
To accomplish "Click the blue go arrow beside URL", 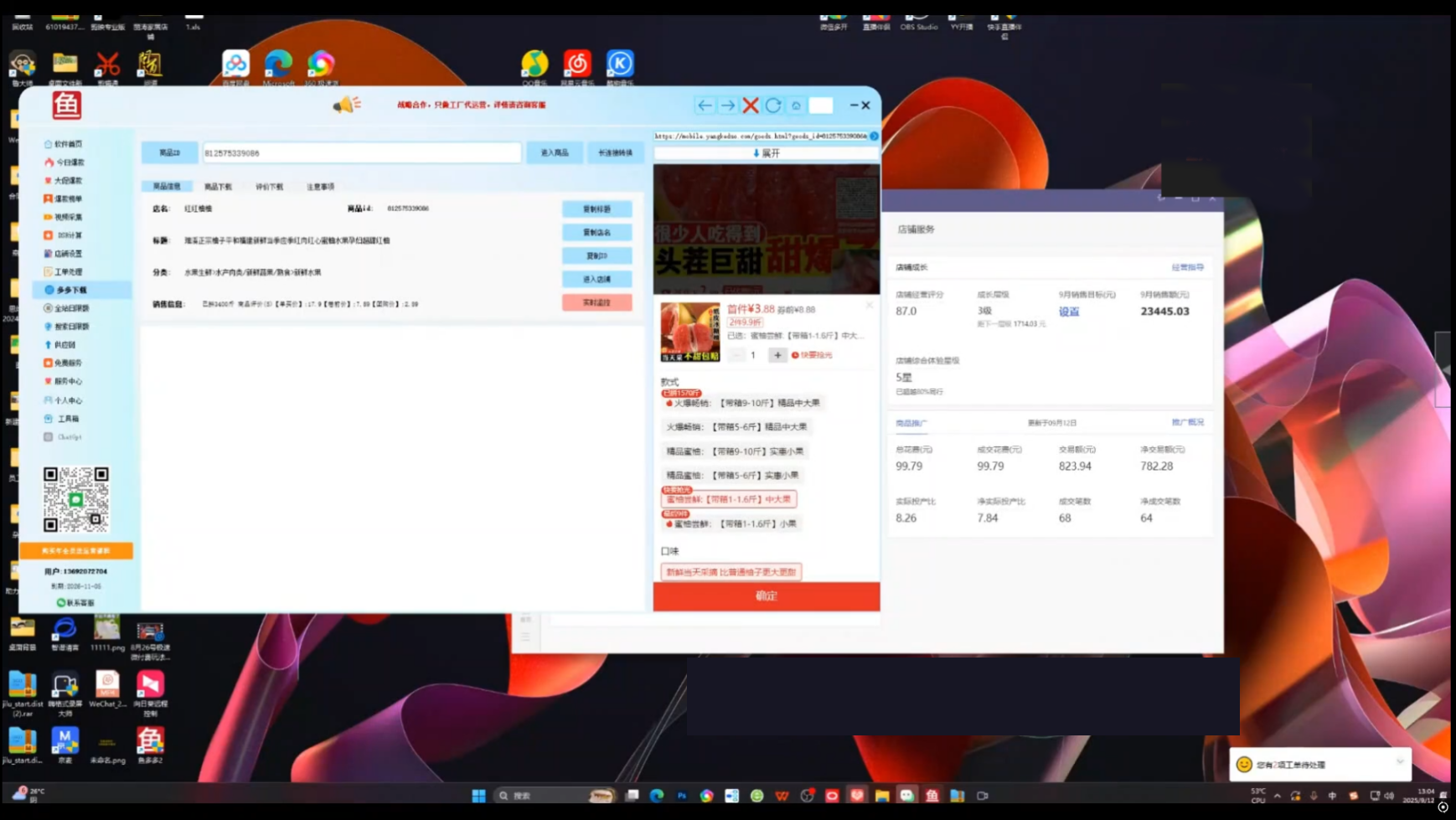I will 874,136.
